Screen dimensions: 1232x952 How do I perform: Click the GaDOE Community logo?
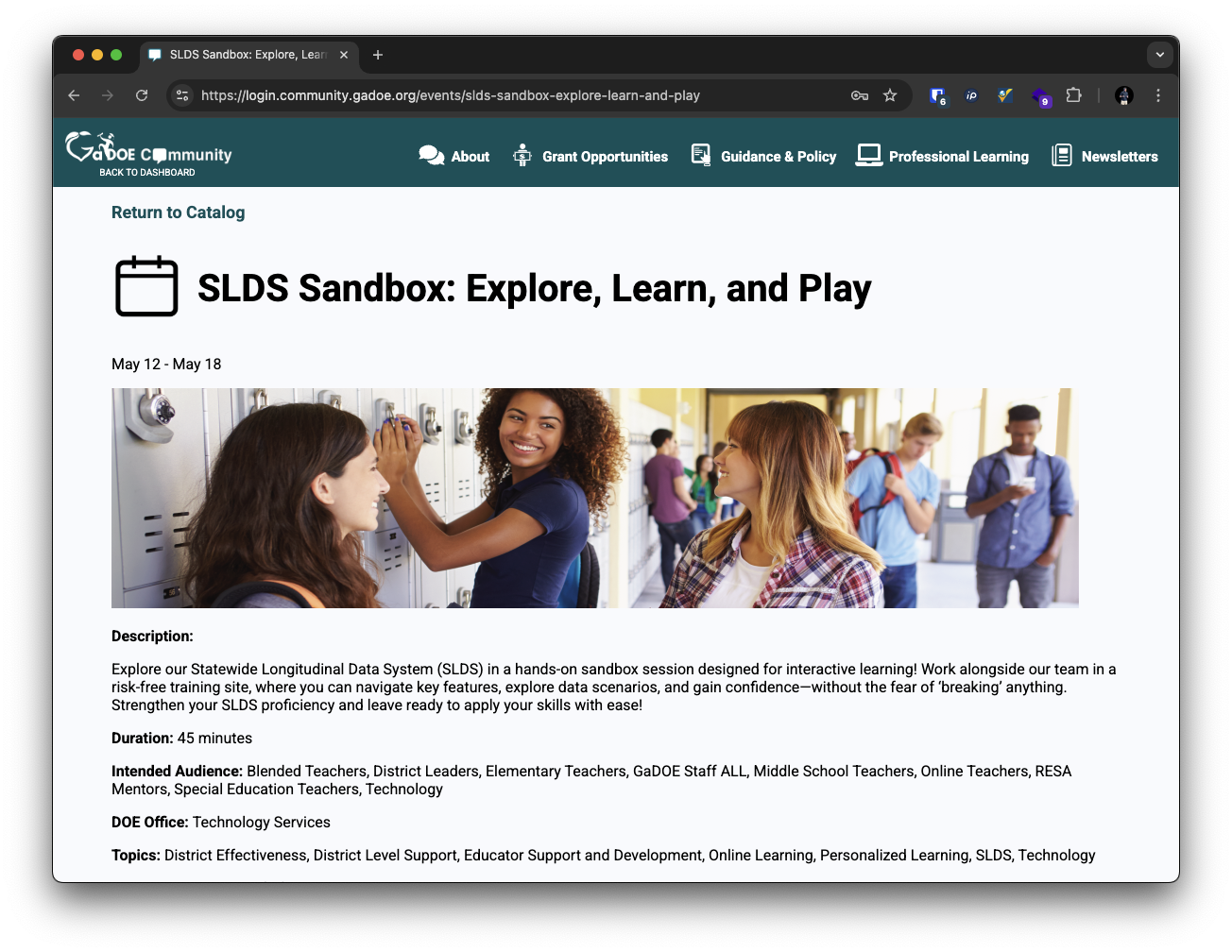click(148, 148)
